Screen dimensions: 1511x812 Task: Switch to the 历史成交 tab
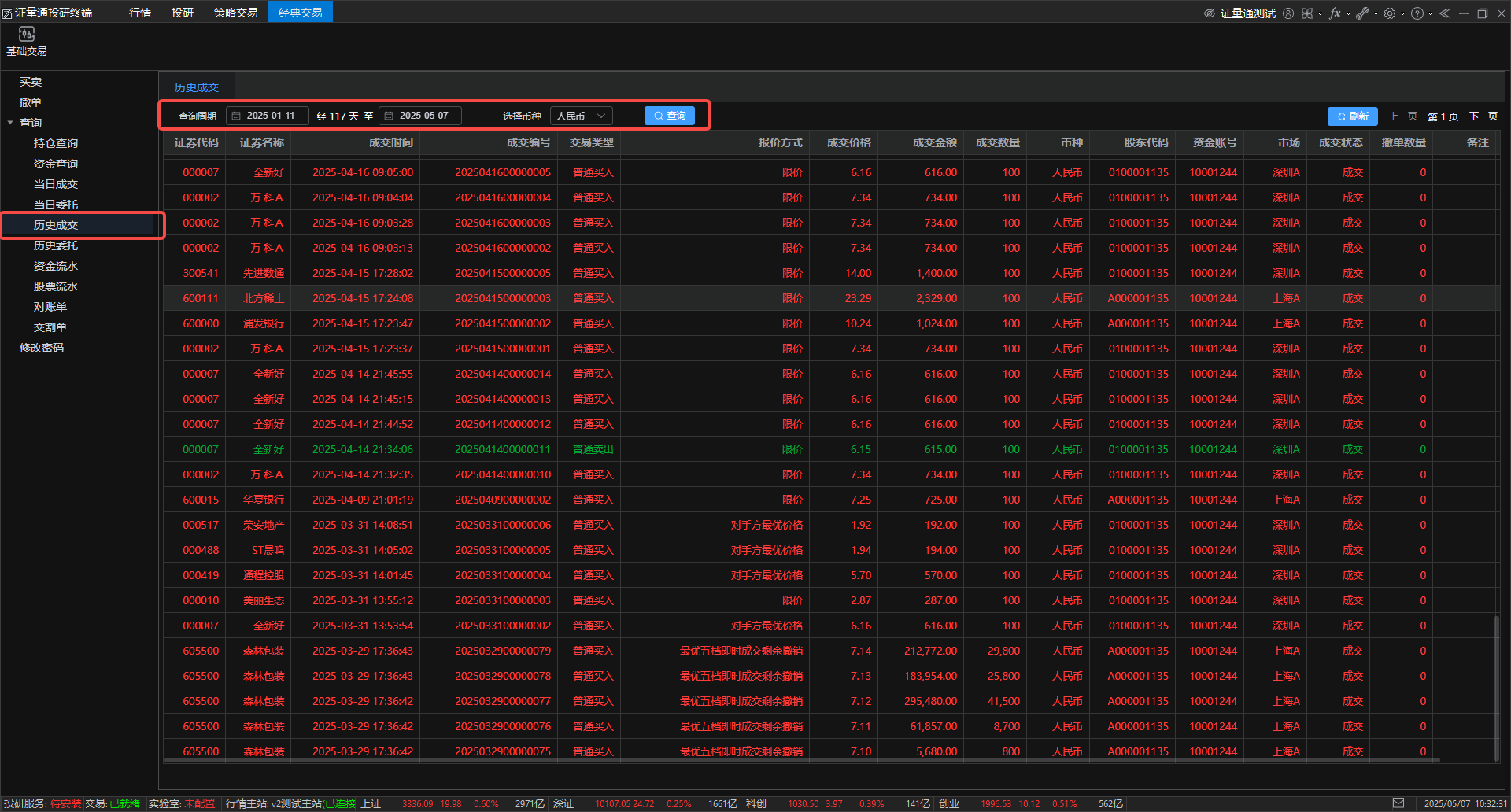point(197,87)
